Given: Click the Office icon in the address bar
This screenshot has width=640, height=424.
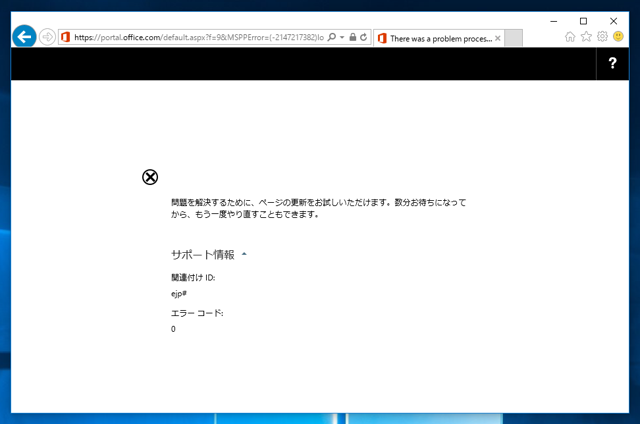Looking at the screenshot, I should (x=65, y=37).
